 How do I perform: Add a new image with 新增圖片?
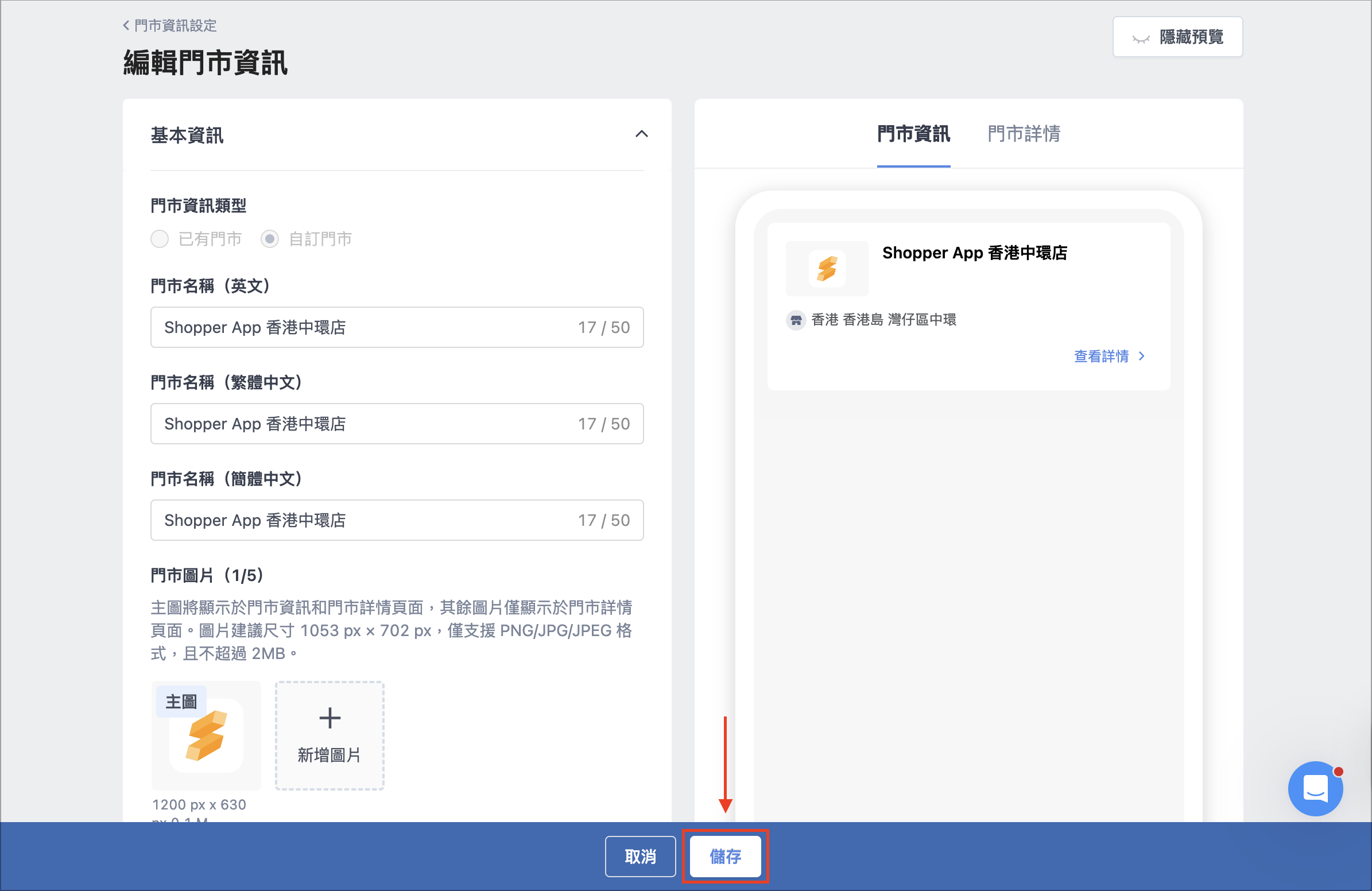click(329, 735)
